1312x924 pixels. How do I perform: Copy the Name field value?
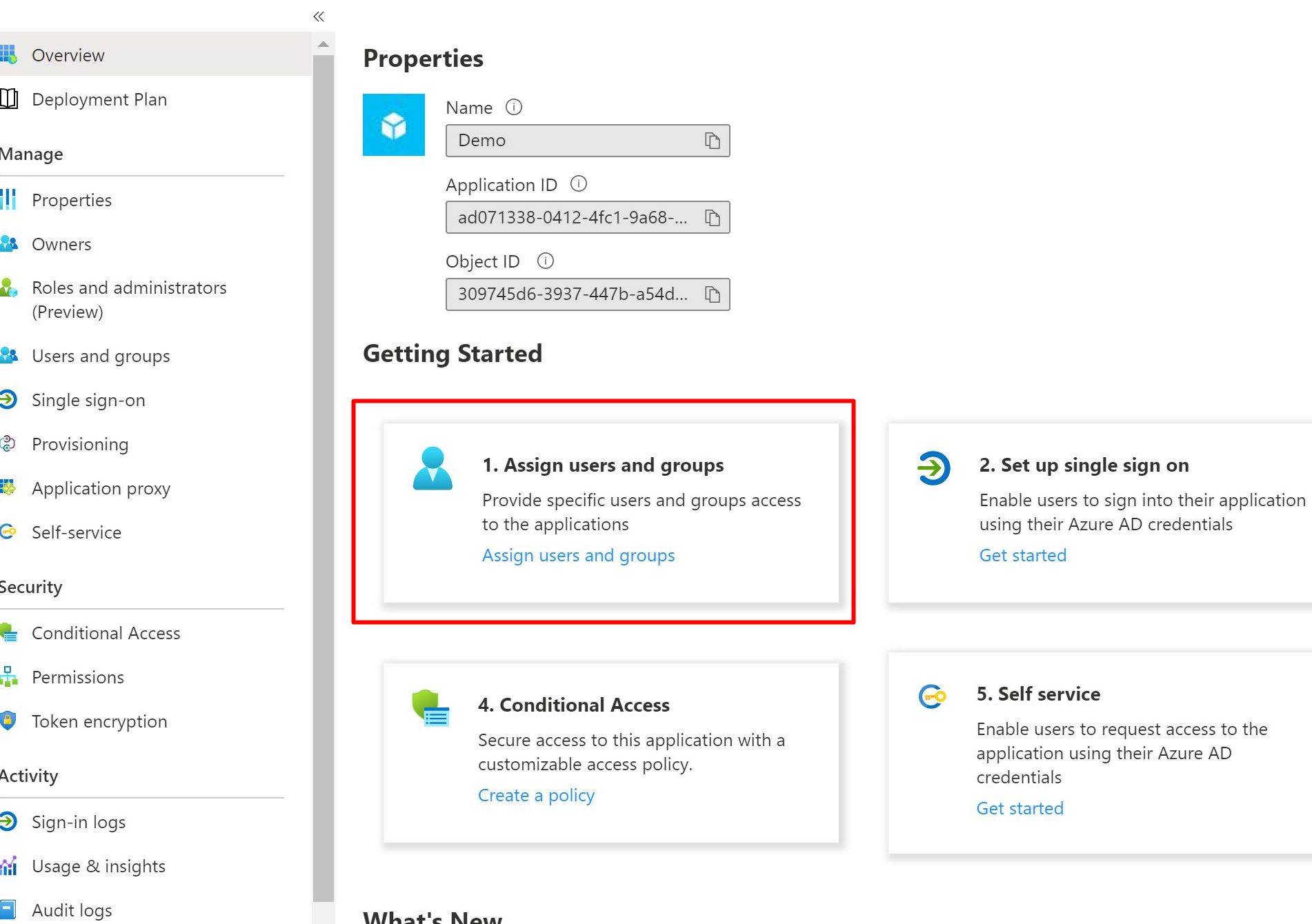[x=712, y=141]
